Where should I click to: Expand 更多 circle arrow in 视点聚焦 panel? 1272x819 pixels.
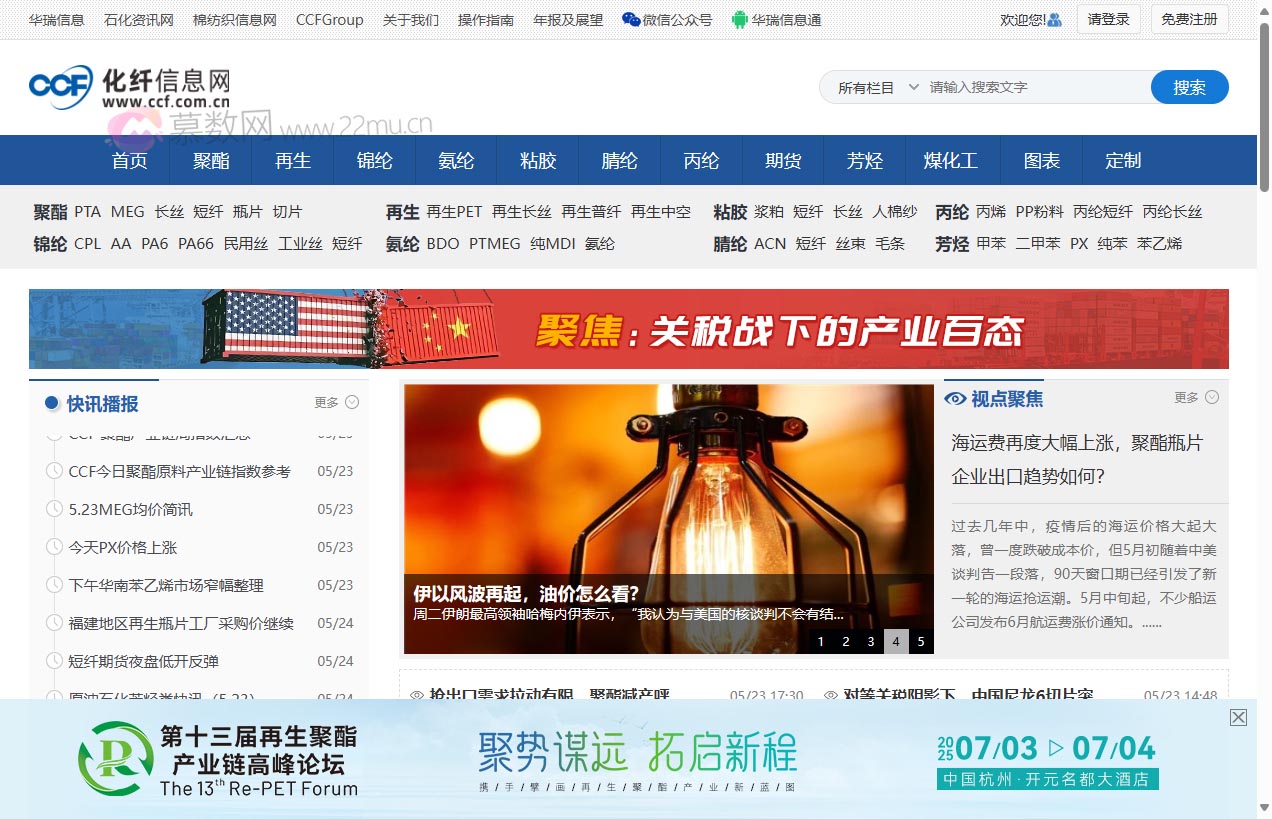pyautogui.click(x=1214, y=397)
